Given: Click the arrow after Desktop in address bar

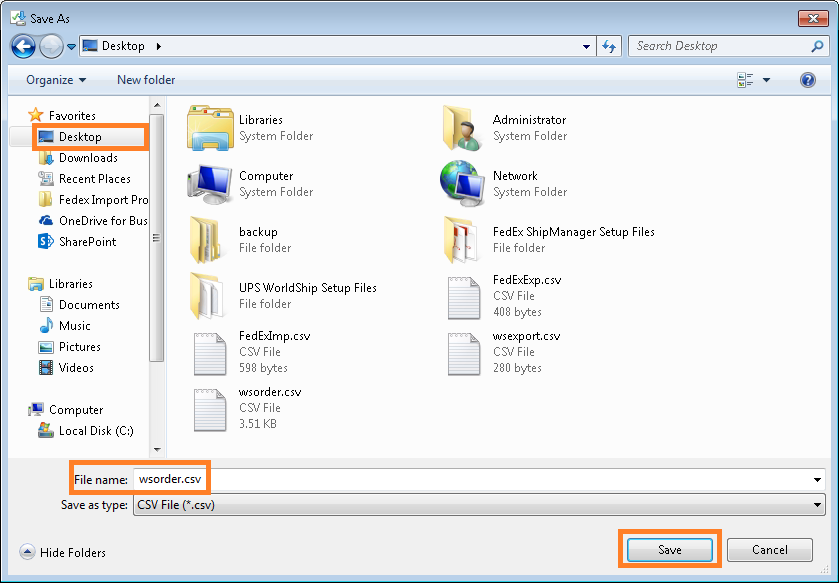Looking at the screenshot, I should [x=158, y=47].
